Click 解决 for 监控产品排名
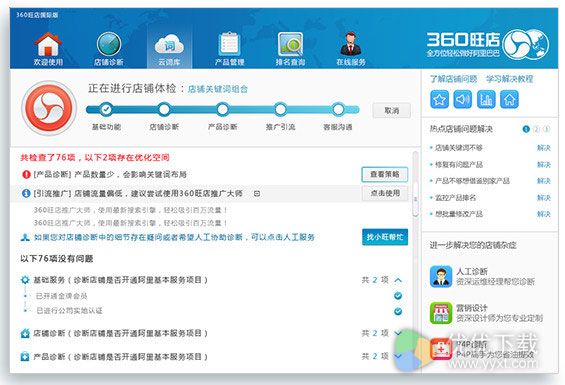565x385 pixels. coord(544,198)
